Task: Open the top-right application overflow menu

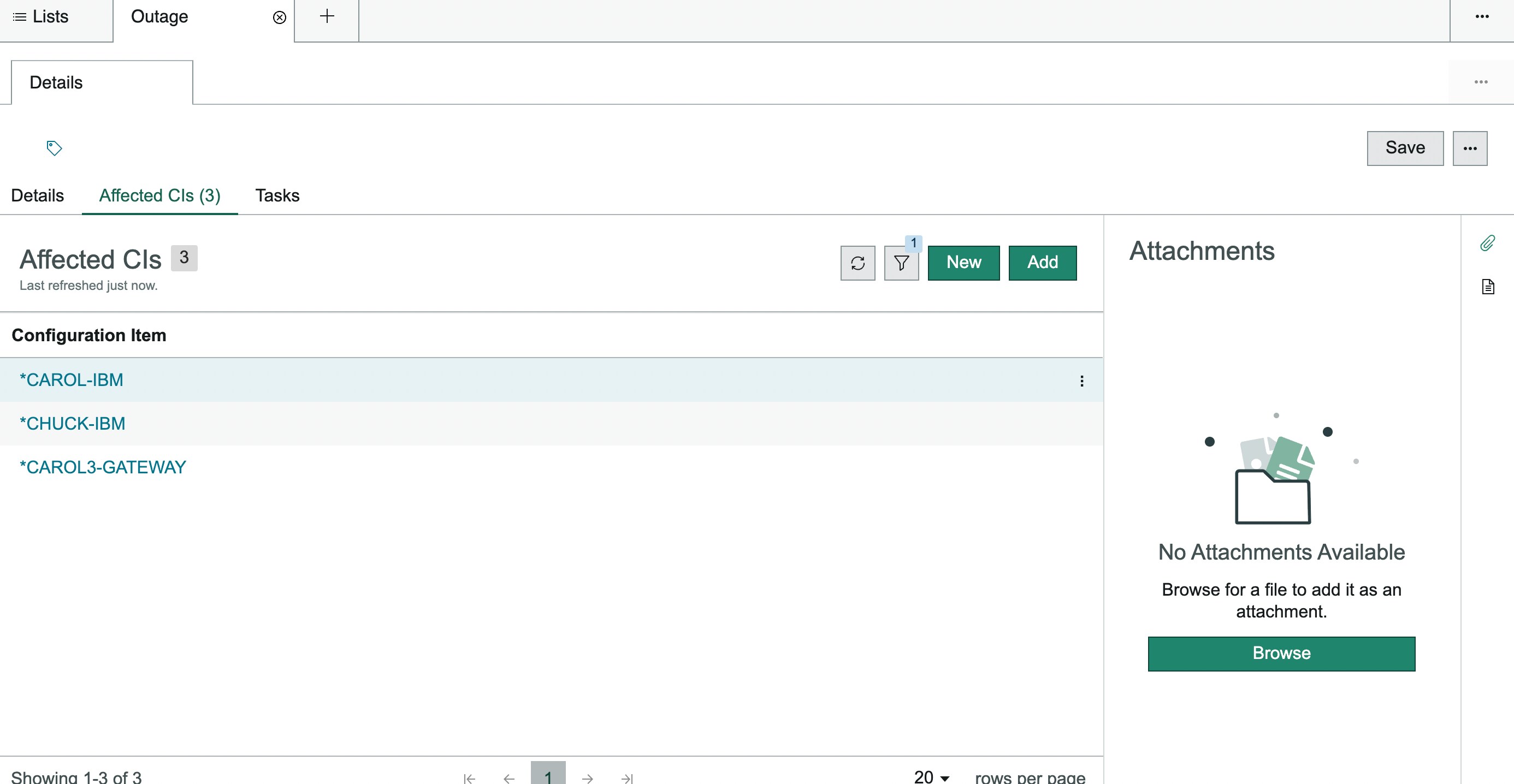Action: pyautogui.click(x=1482, y=16)
